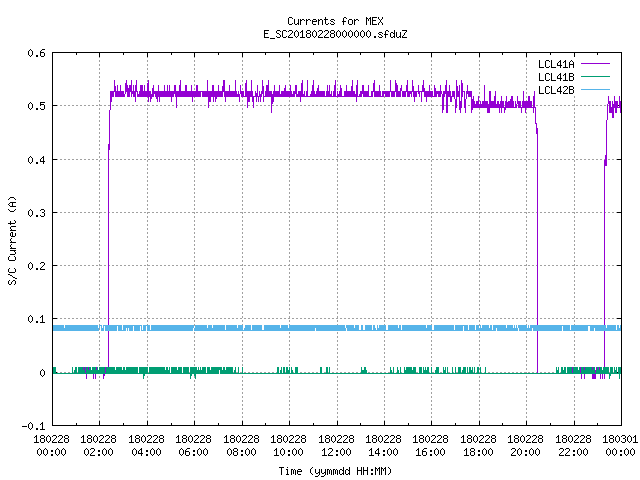The width and height of the screenshot is (640, 480).
Task: Click the x-axis tick 180228 14:00
Action: tap(383, 446)
